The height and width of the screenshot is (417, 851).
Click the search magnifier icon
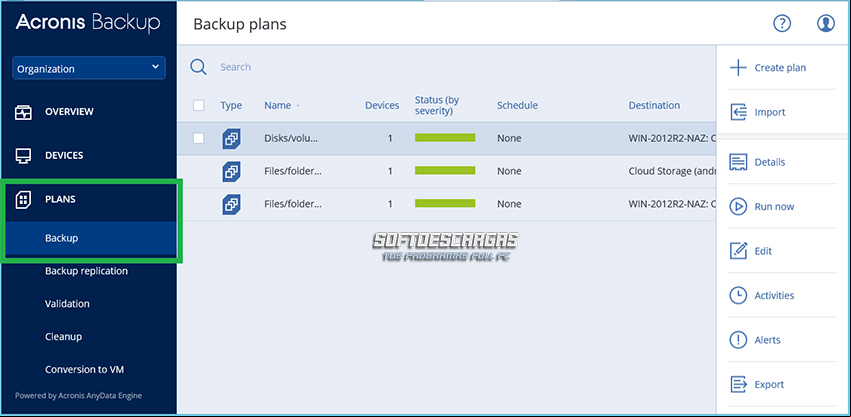tap(198, 67)
